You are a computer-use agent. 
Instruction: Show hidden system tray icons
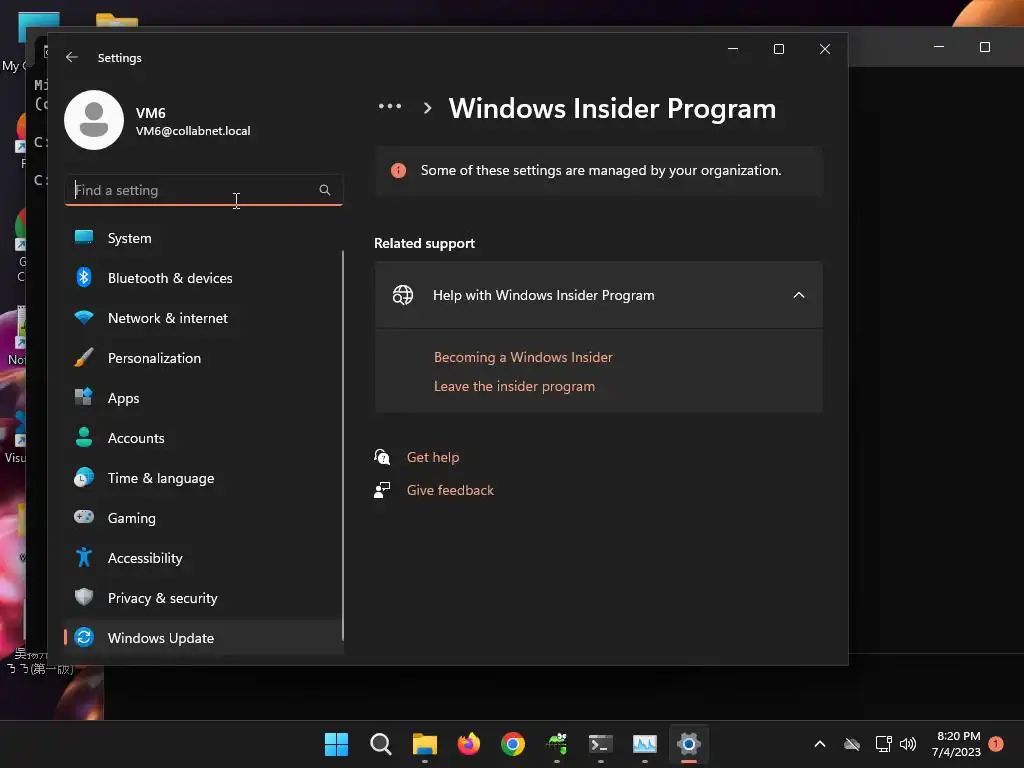click(x=820, y=744)
